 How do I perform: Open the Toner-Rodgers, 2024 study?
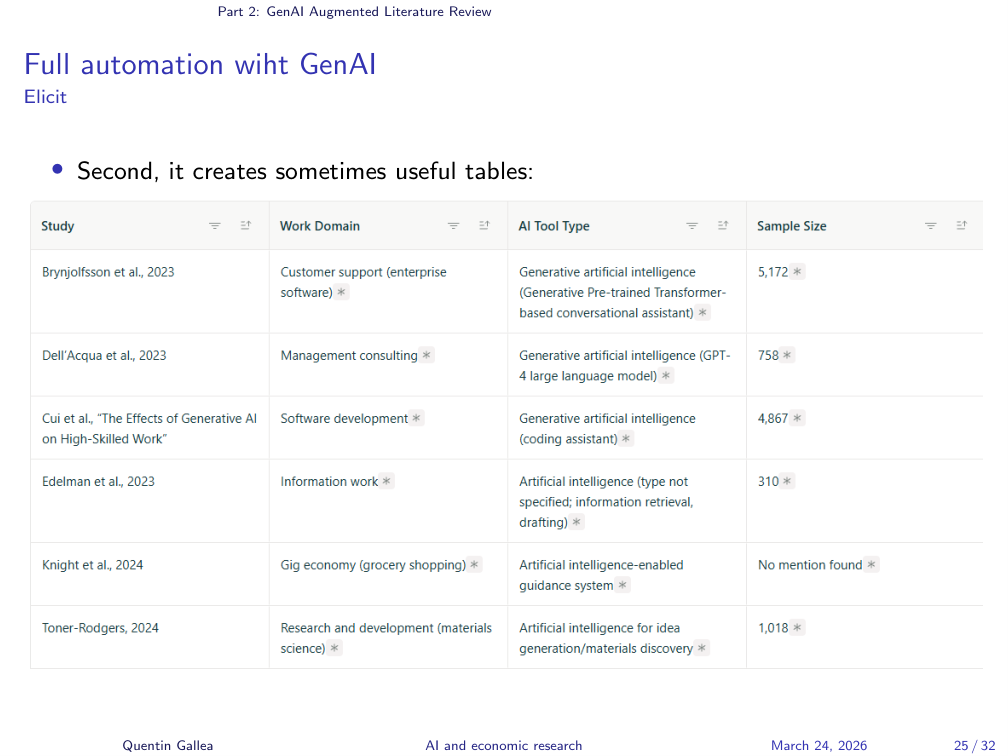(100, 628)
